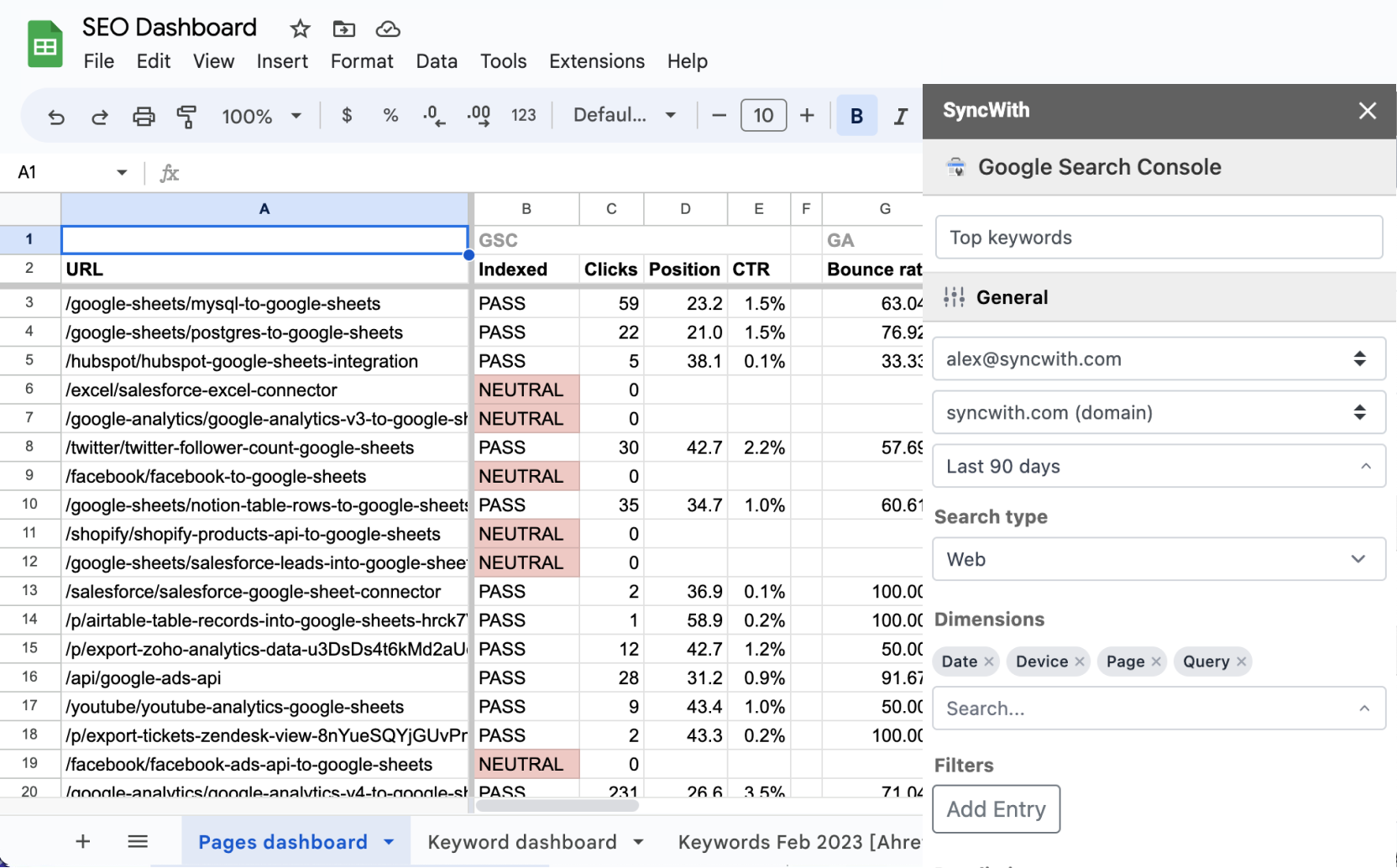This screenshot has height=868, width=1397.
Task: Open the zoom level dropdown
Action: (x=261, y=116)
